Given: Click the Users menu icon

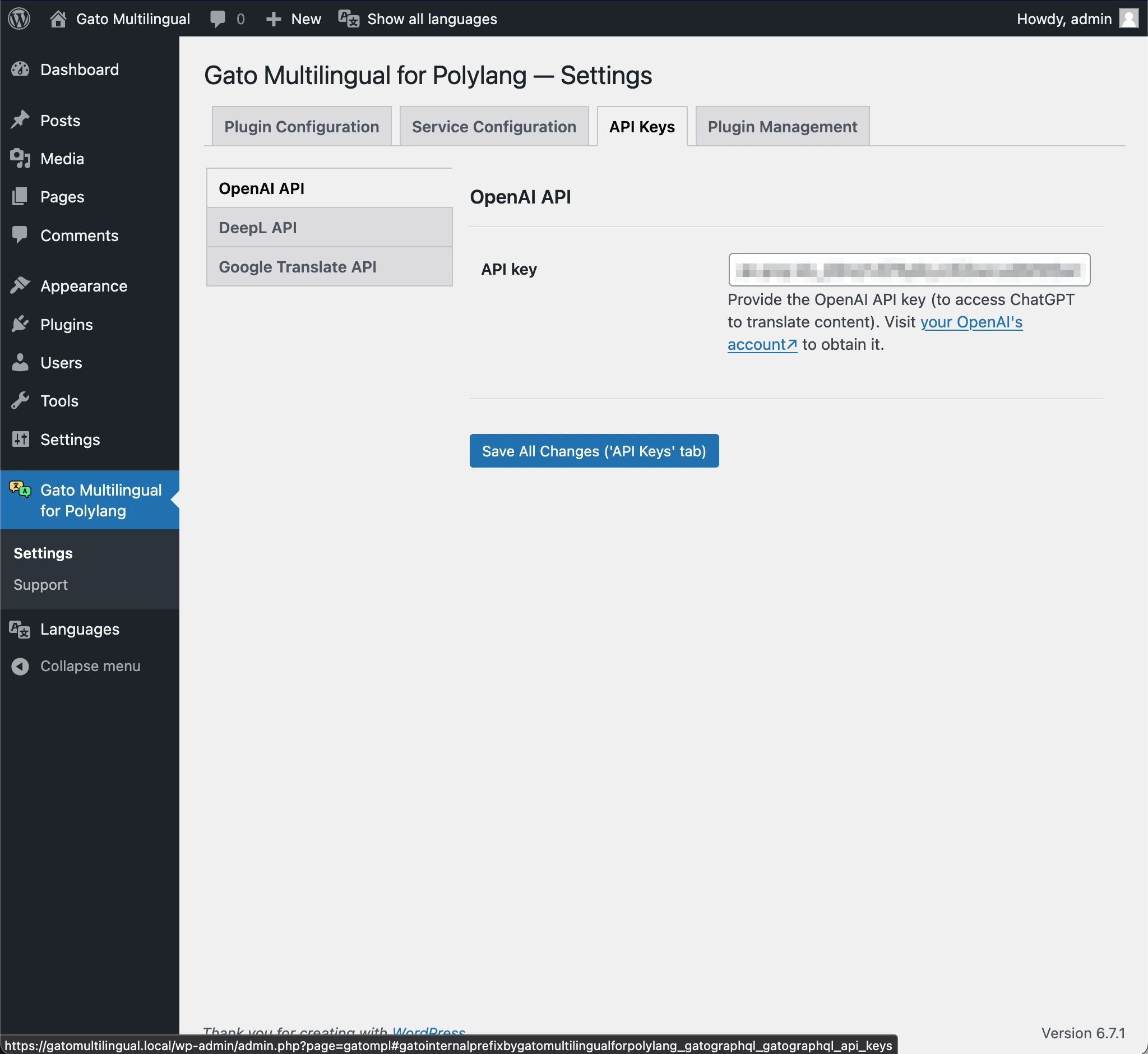Looking at the screenshot, I should [x=19, y=362].
